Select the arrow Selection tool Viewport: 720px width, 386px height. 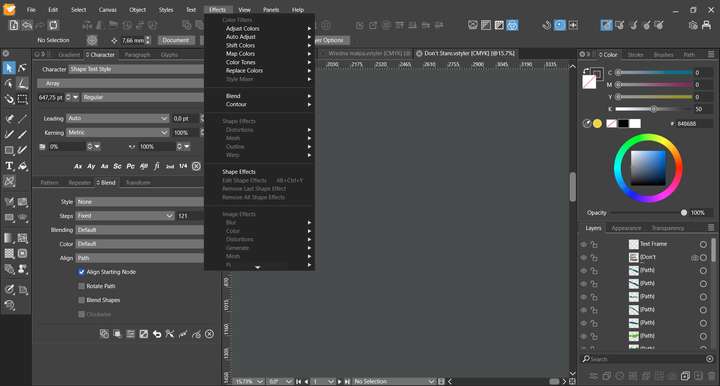(9, 68)
